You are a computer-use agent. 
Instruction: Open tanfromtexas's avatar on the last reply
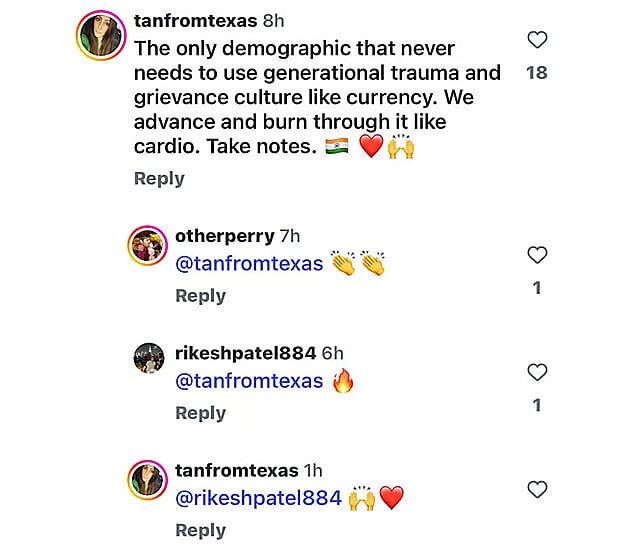(148, 480)
